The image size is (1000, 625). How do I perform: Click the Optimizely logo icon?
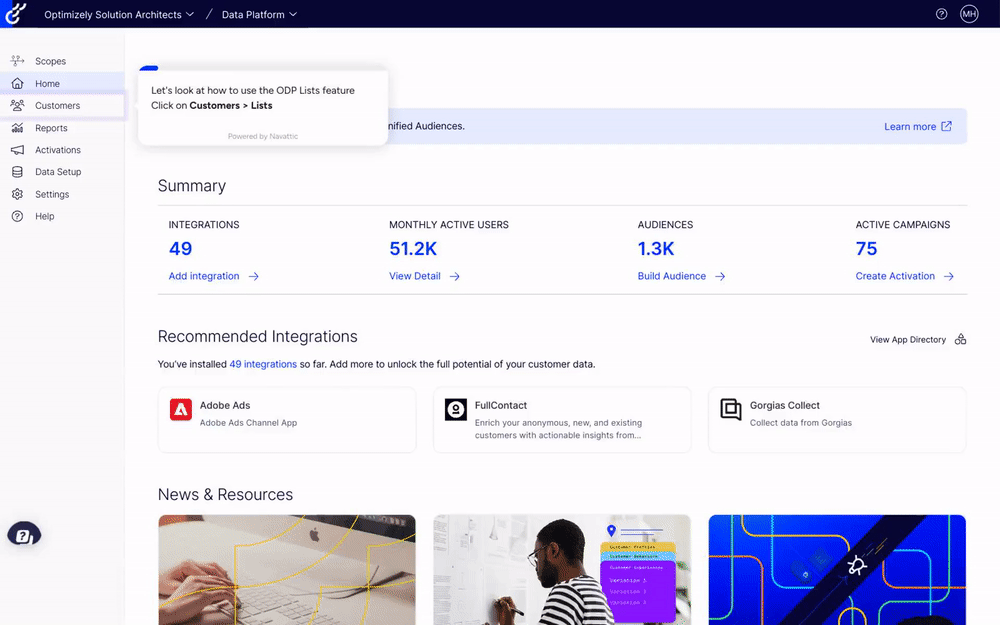(x=14, y=13)
